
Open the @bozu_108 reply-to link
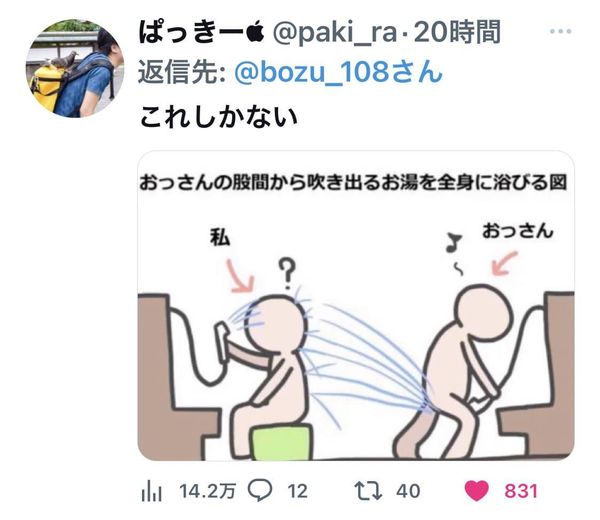(x=338, y=72)
